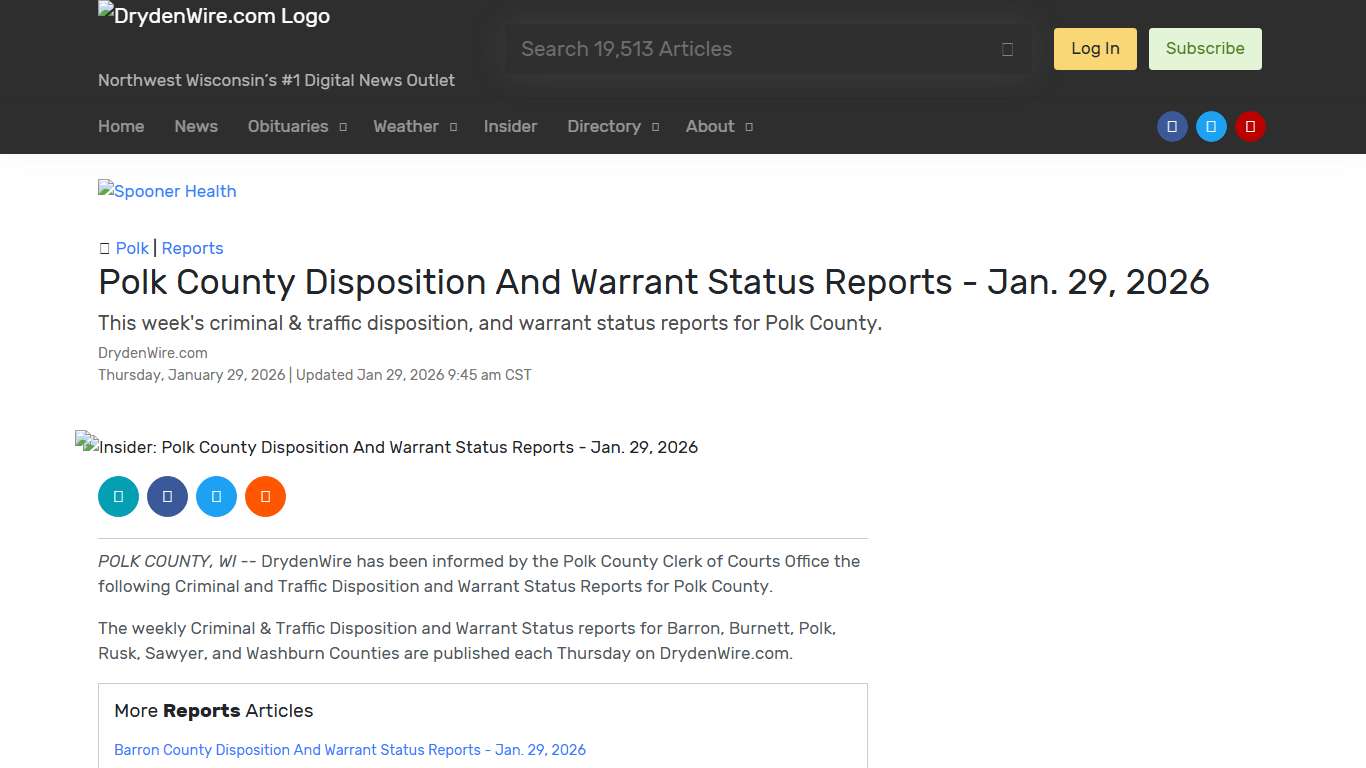Click the DrydenWire.com logo
Viewport: 1366px width, 768px height.
pos(213,15)
